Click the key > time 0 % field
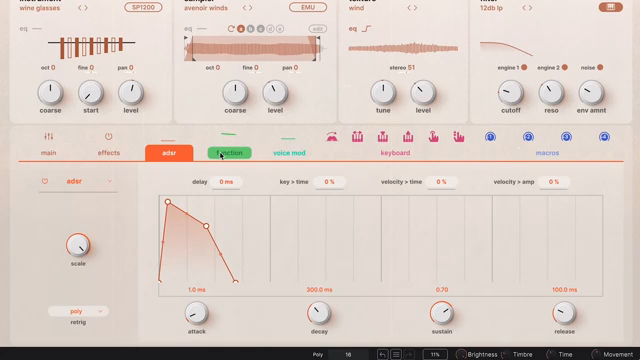The width and height of the screenshot is (640, 360). pyautogui.click(x=329, y=182)
